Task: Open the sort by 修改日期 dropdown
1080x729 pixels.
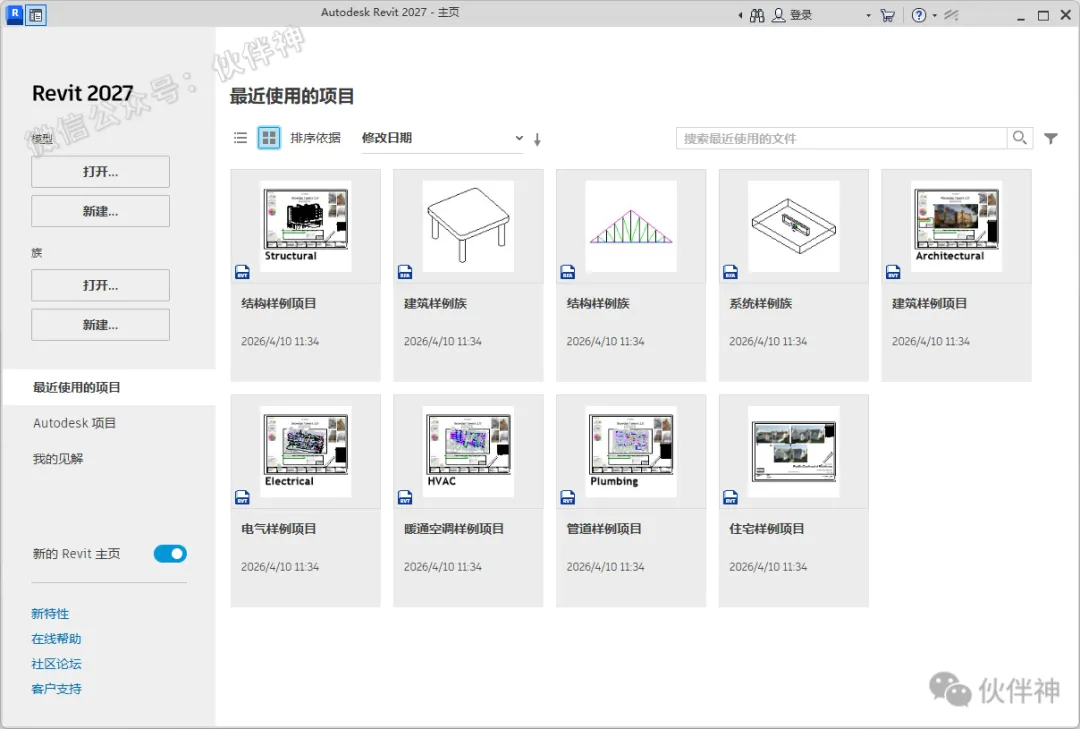Action: 442,138
